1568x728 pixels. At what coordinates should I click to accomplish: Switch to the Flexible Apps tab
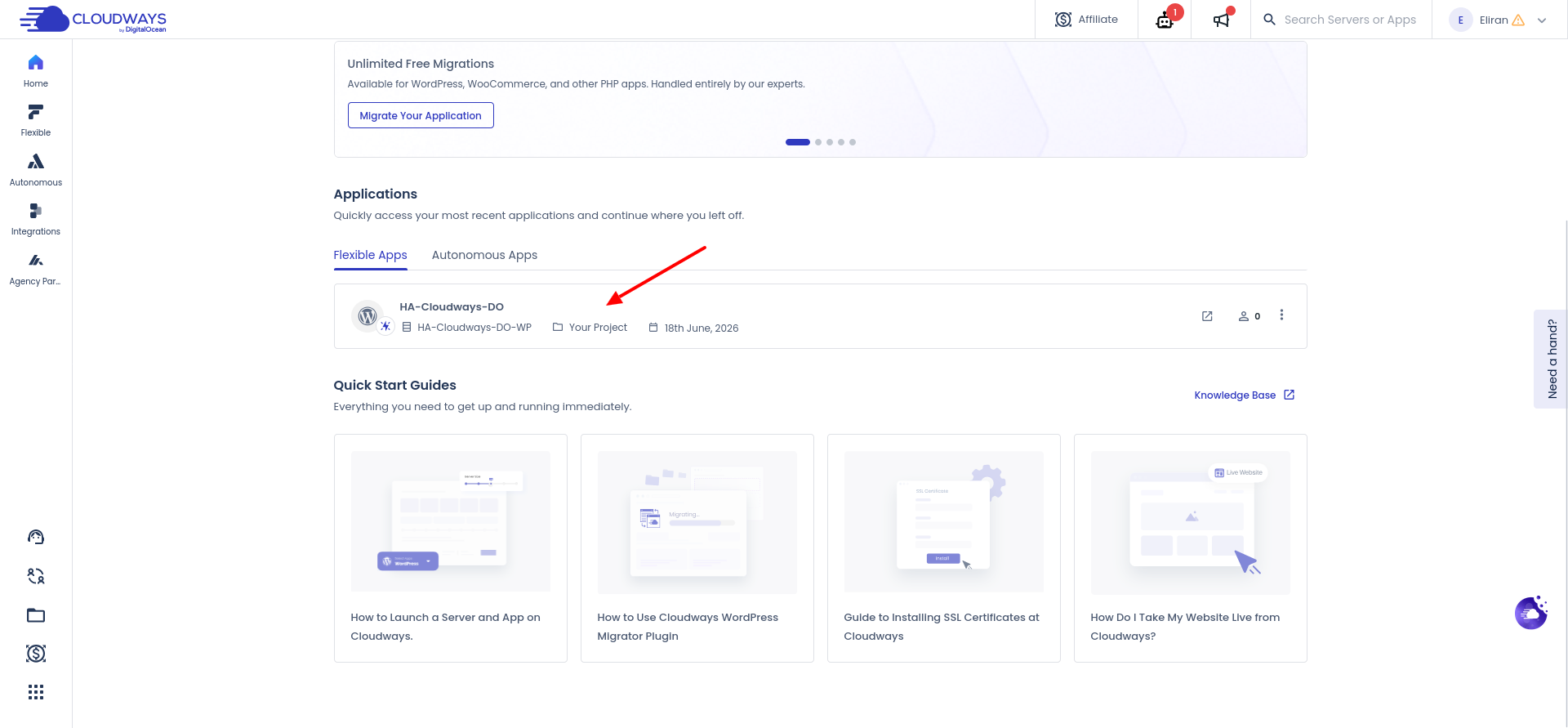tap(370, 255)
